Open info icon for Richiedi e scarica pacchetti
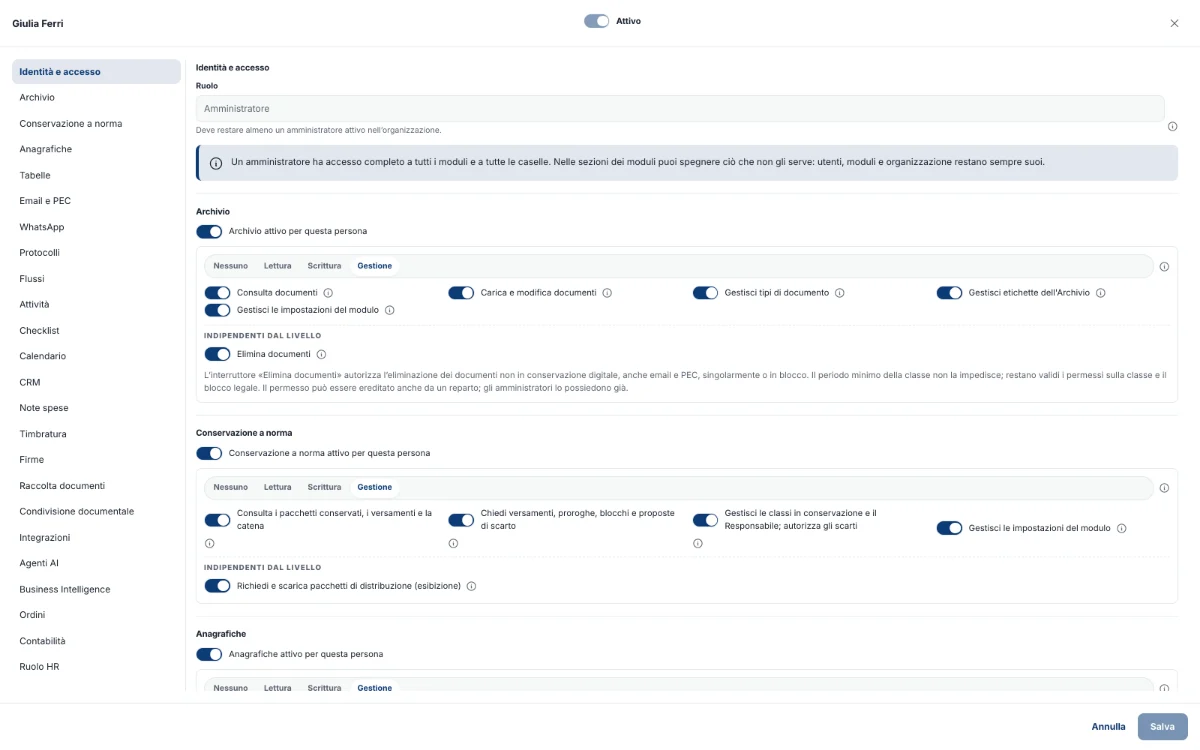Screen dimensions: 1200x750 (x=471, y=586)
